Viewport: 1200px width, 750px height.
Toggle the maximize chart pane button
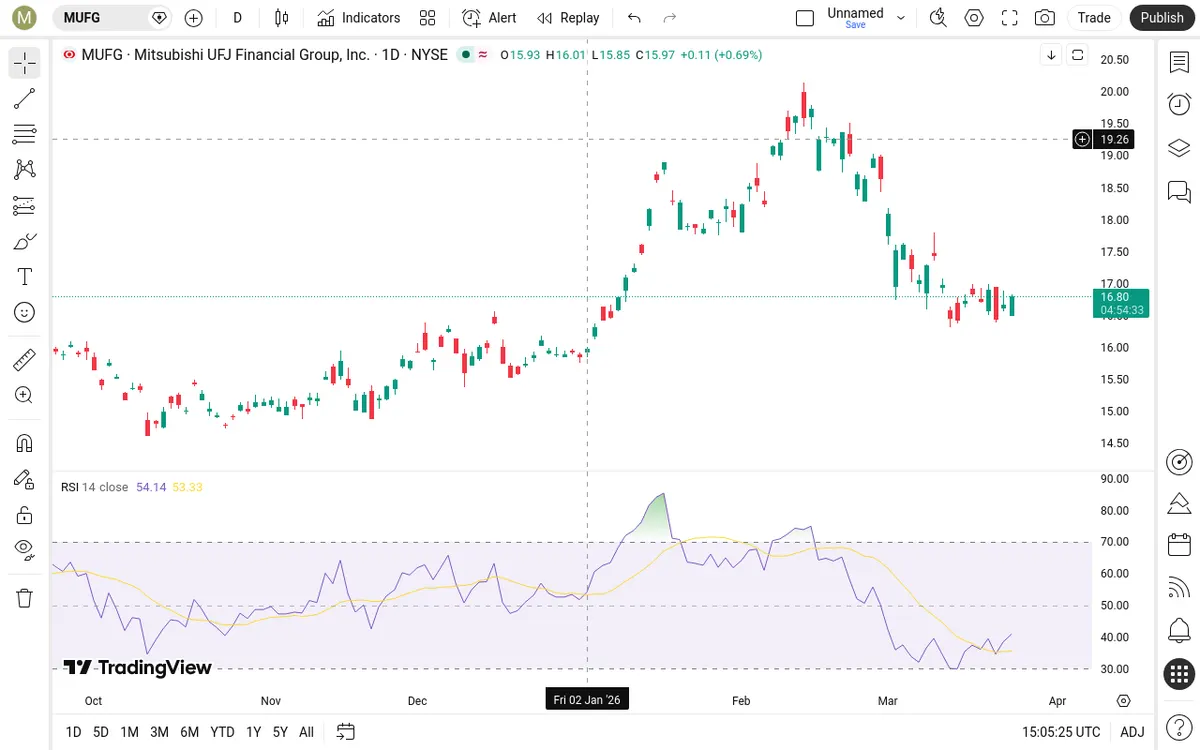pos(1077,56)
